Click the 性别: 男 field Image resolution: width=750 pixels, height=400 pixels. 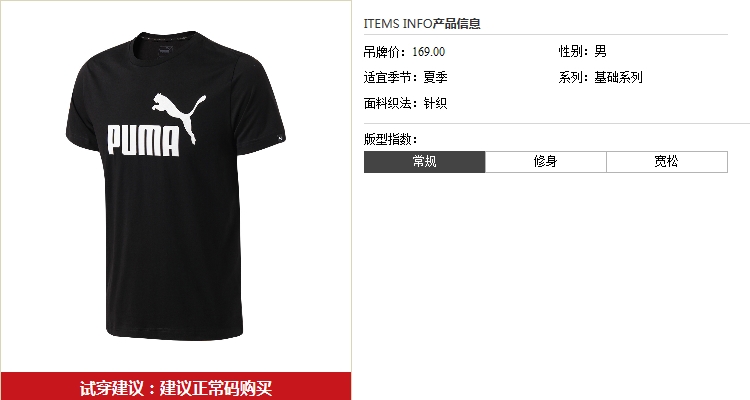tap(583, 51)
